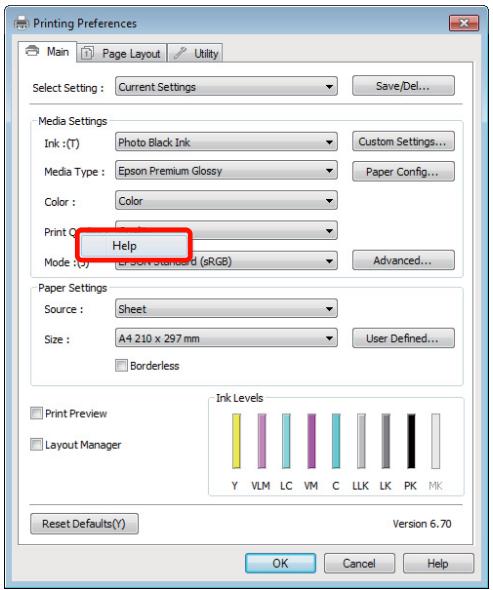
Task: Click the Media Settings group label
Action: pyautogui.click(x=73, y=121)
